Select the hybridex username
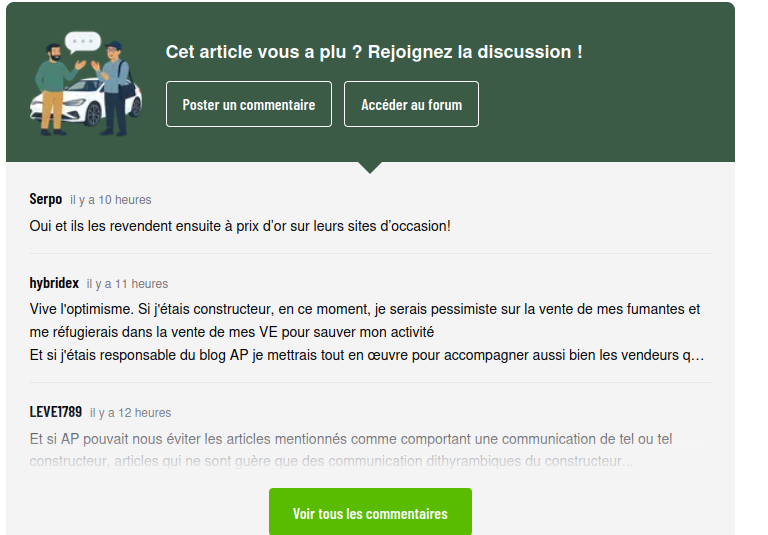The width and height of the screenshot is (768, 535). [54, 283]
